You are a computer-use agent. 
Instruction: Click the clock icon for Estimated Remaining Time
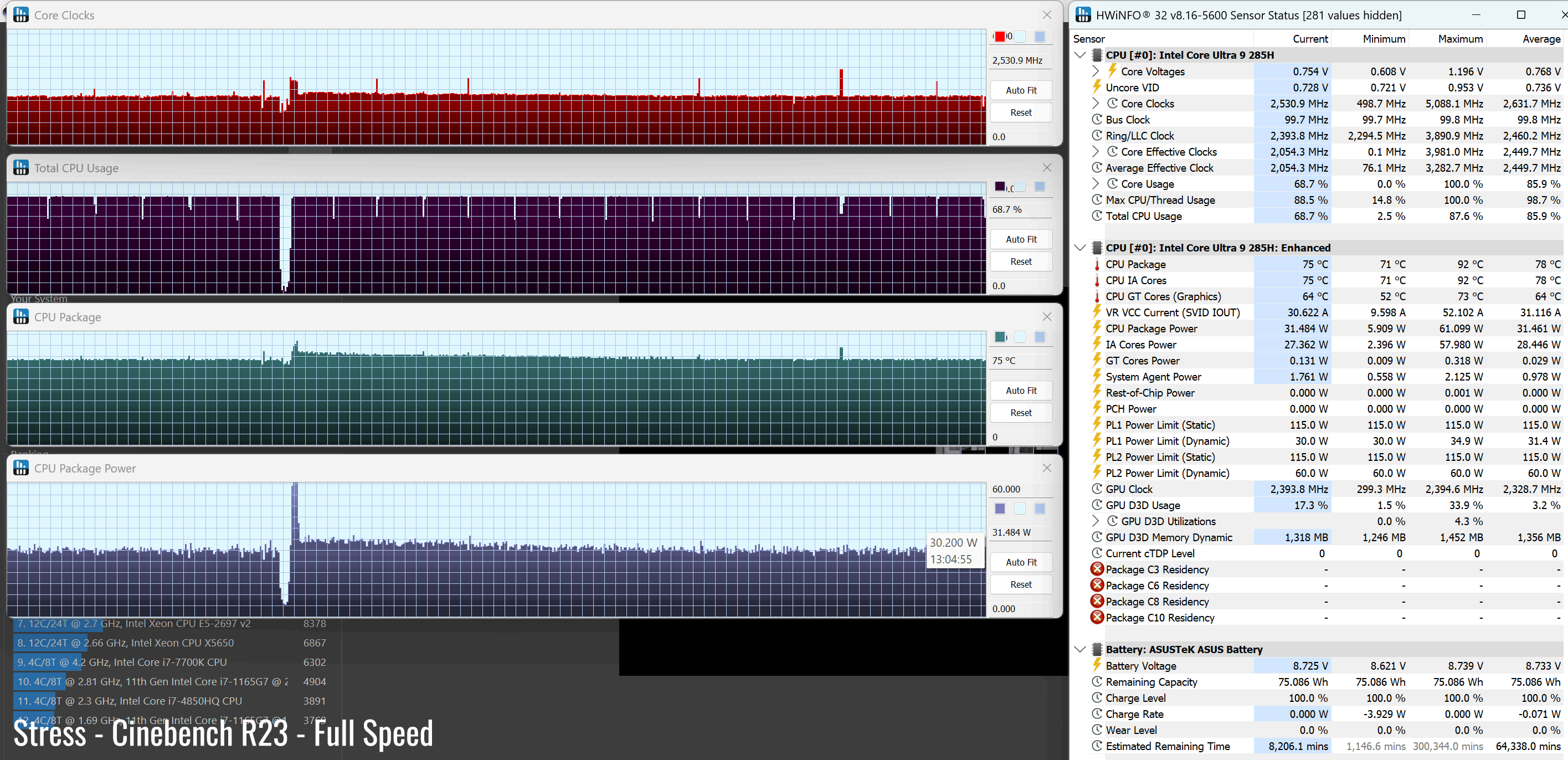[1097, 746]
